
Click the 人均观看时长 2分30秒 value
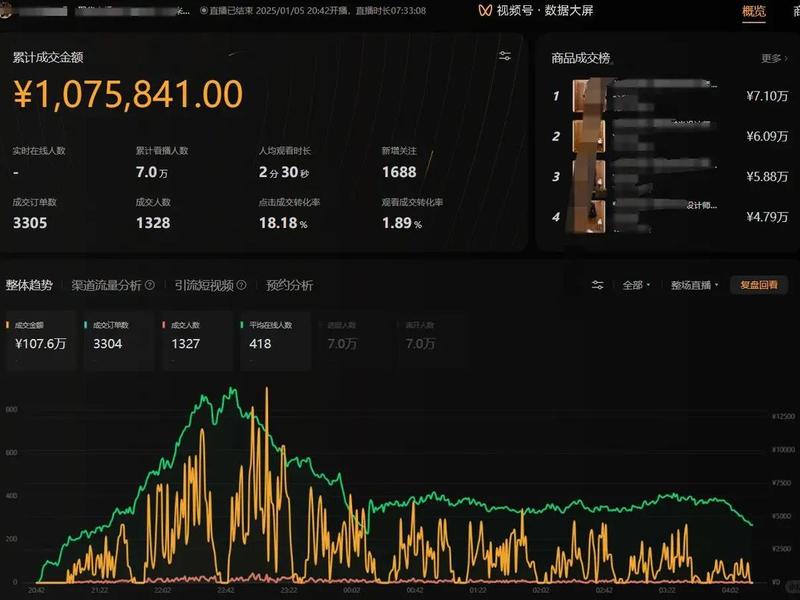[x=284, y=172]
